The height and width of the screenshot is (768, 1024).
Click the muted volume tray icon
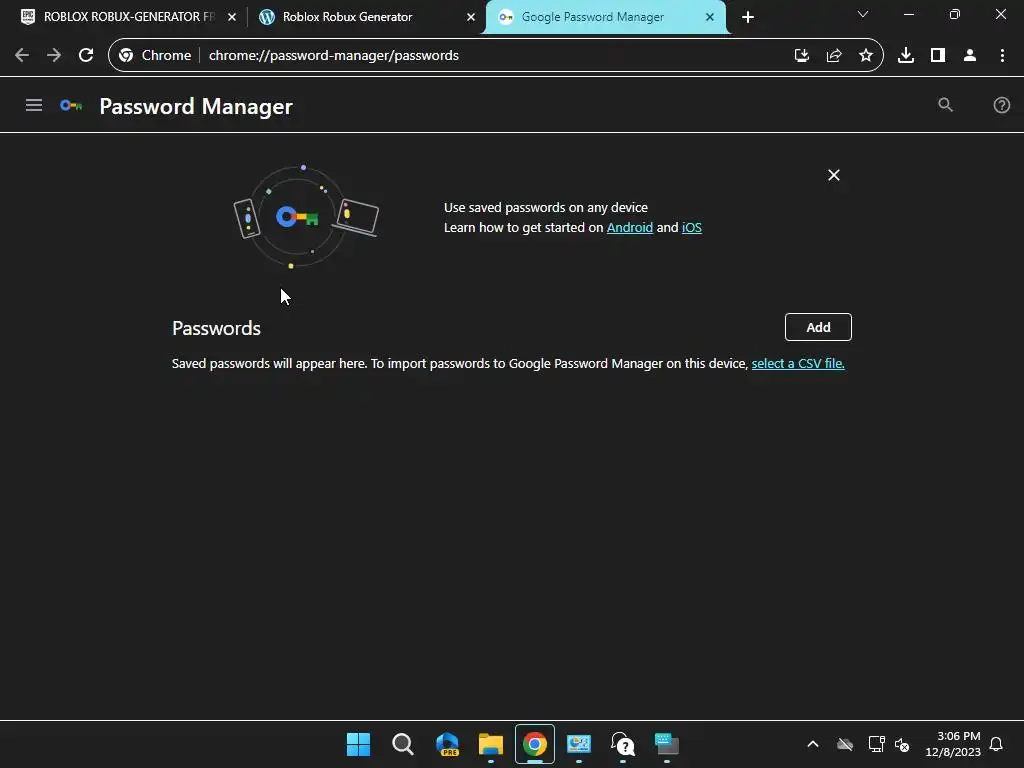[x=902, y=744]
